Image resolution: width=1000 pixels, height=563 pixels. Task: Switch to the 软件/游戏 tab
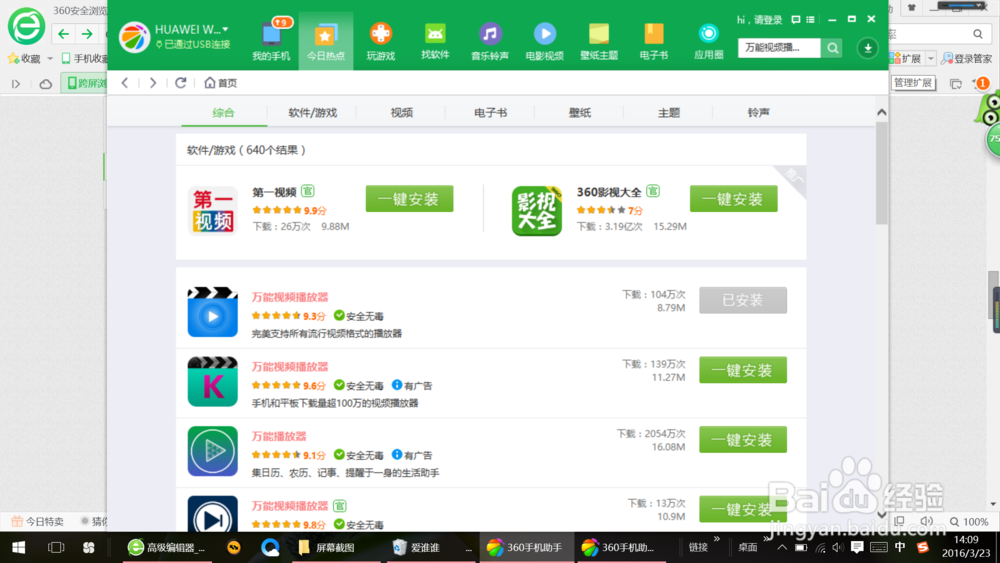tap(312, 113)
